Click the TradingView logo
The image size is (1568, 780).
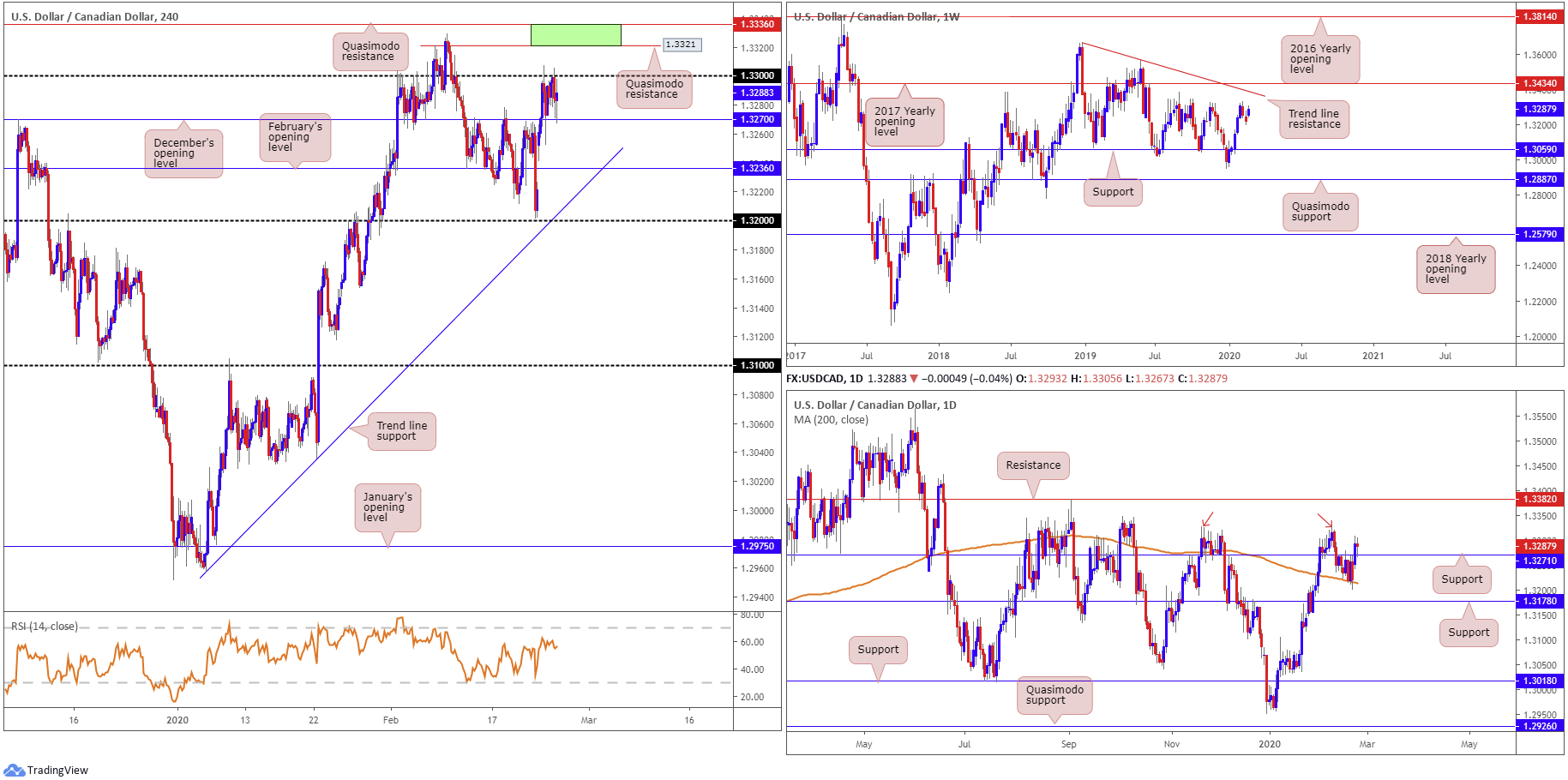[45, 770]
